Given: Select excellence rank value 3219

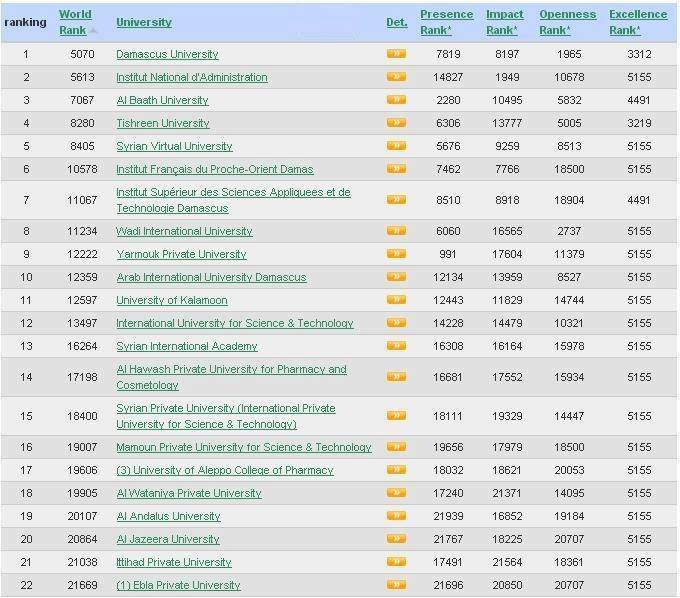Looking at the screenshot, I should tap(639, 123).
